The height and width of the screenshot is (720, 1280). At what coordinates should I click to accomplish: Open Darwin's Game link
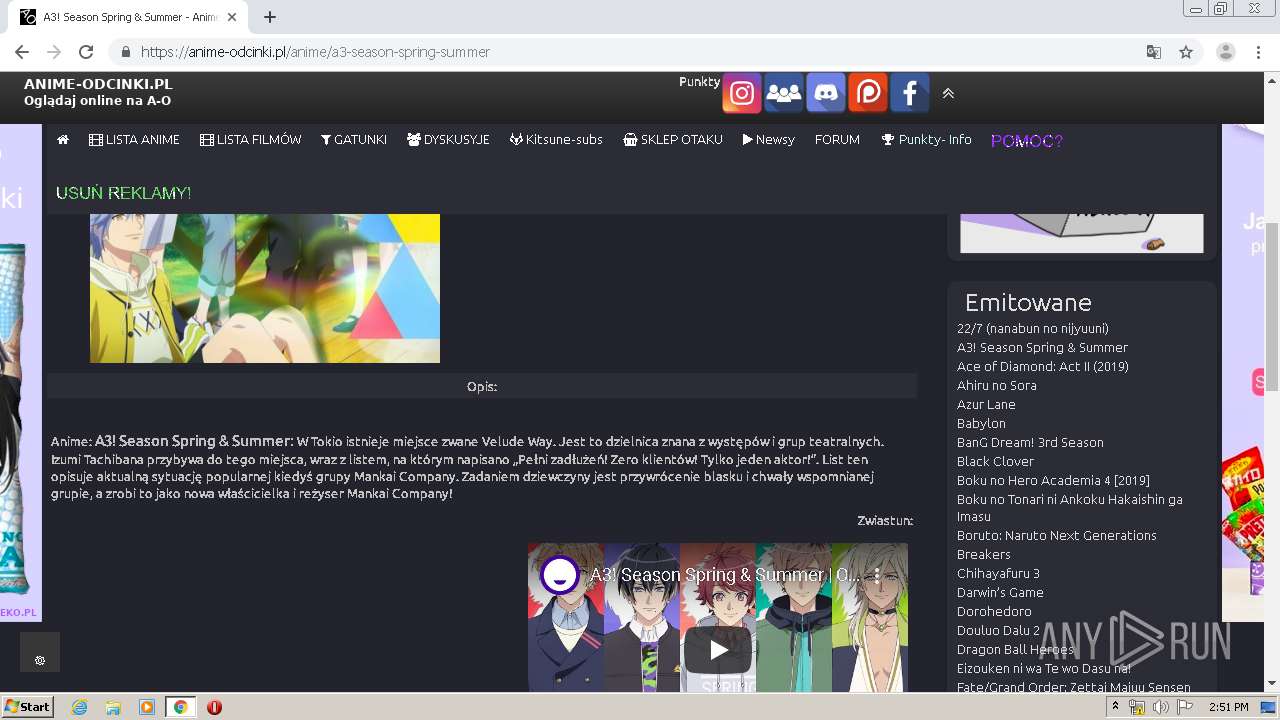[1000, 592]
